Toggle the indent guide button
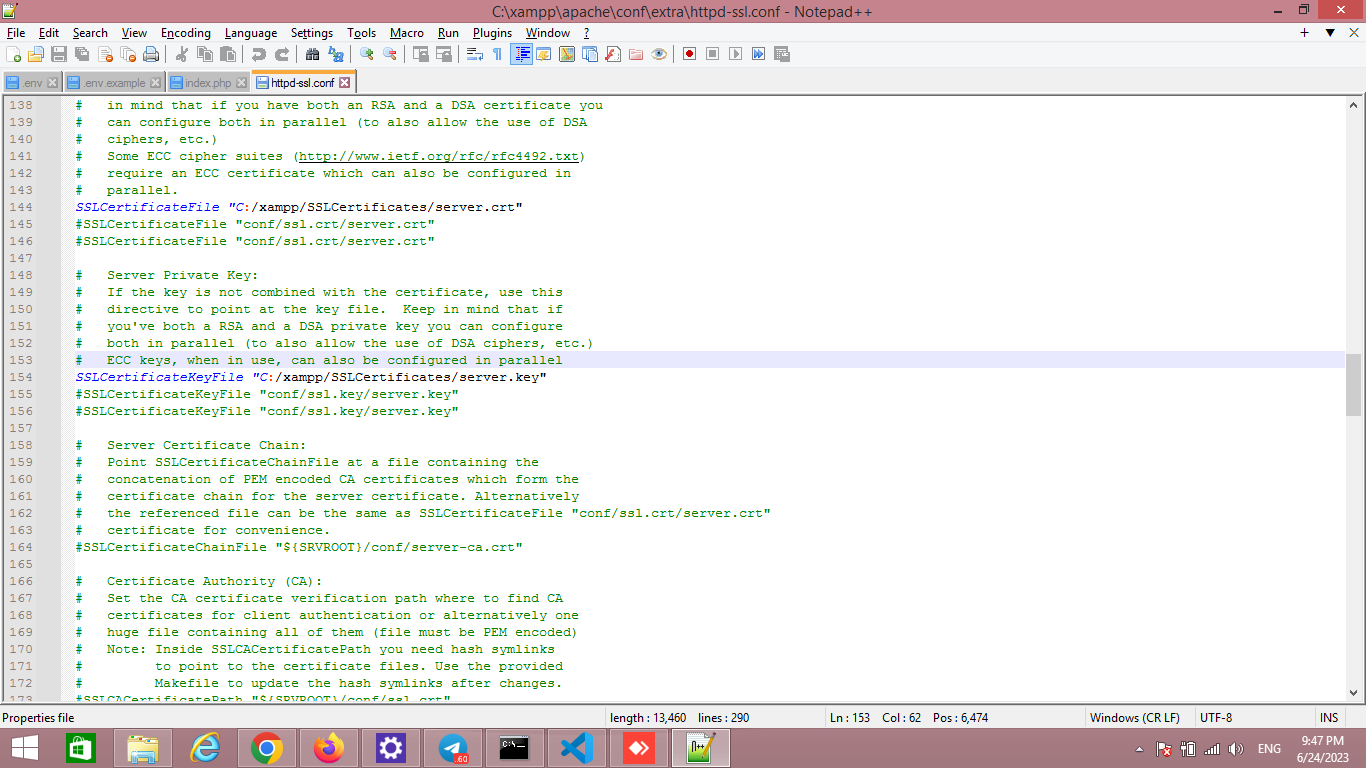1366x768 pixels. point(521,54)
